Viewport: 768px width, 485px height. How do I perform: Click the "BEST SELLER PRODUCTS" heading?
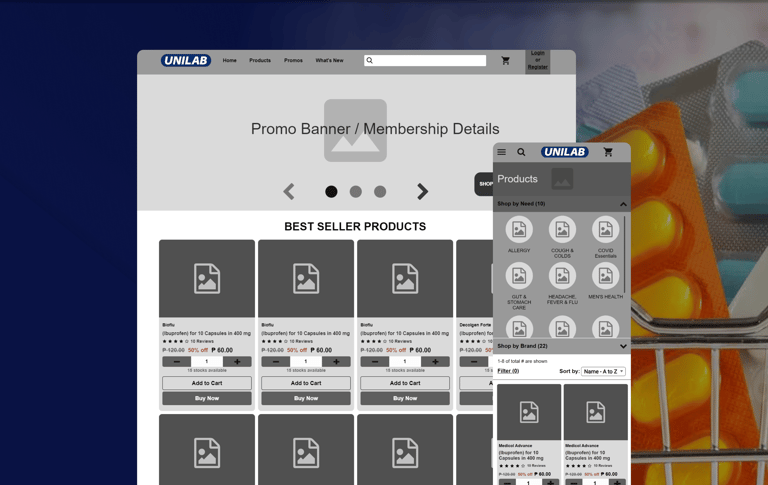(355, 226)
